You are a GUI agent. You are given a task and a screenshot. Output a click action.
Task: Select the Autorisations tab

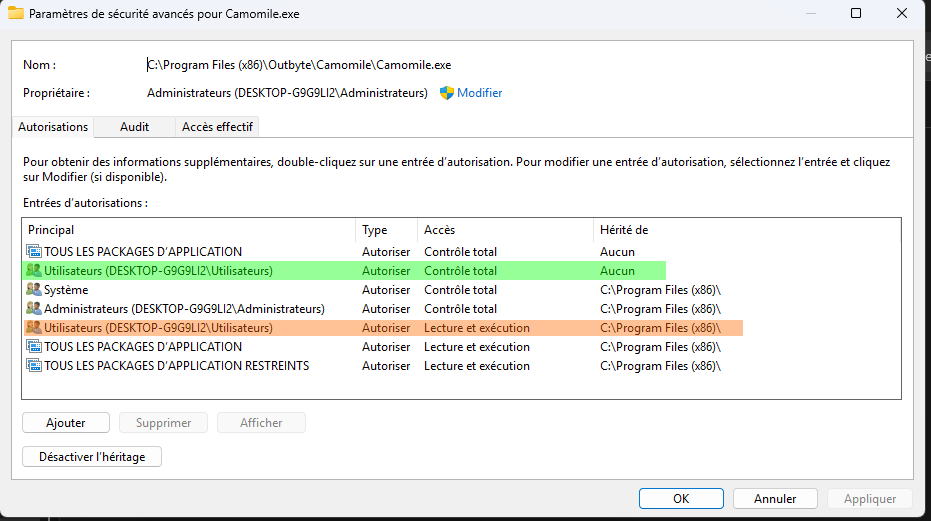[x=53, y=127]
